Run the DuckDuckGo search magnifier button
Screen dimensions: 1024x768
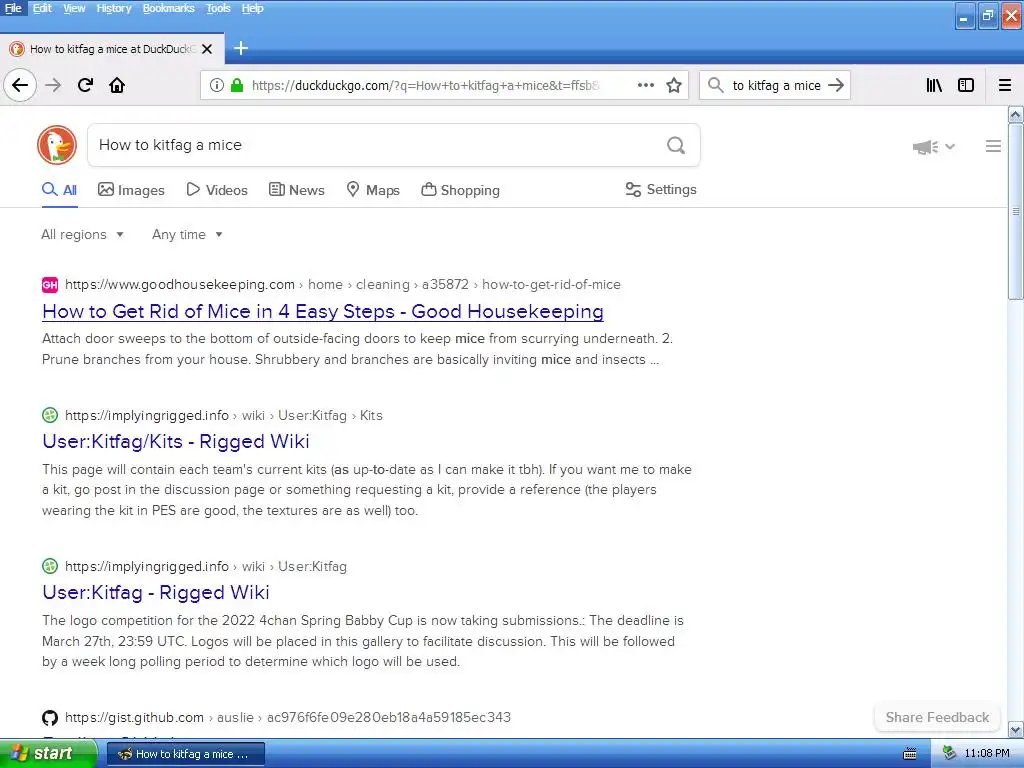(x=676, y=145)
